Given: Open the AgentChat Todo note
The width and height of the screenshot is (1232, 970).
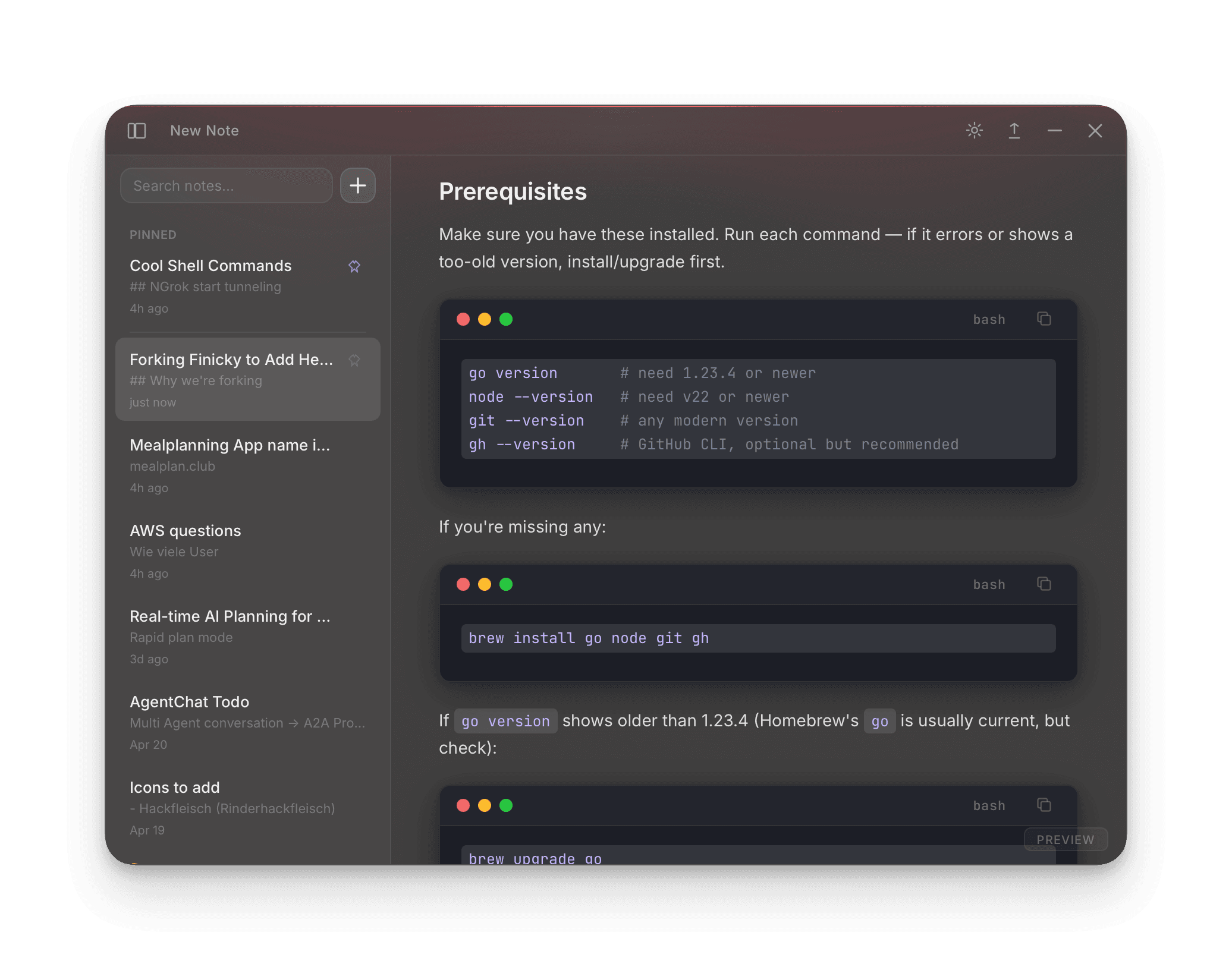Looking at the screenshot, I should [x=189, y=702].
